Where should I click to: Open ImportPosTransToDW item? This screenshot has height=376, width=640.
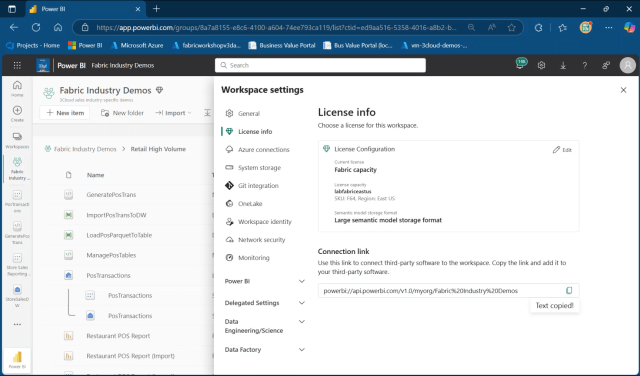pos(116,215)
